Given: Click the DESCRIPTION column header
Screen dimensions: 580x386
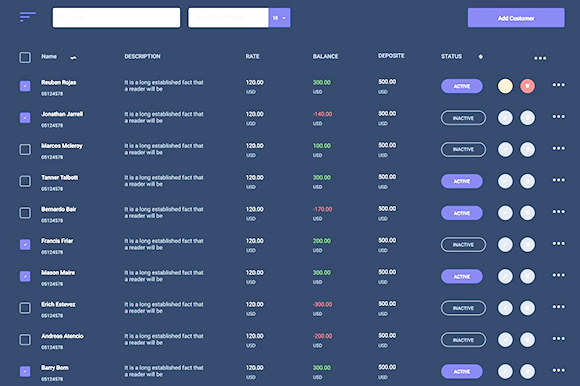Looking at the screenshot, I should (142, 57).
